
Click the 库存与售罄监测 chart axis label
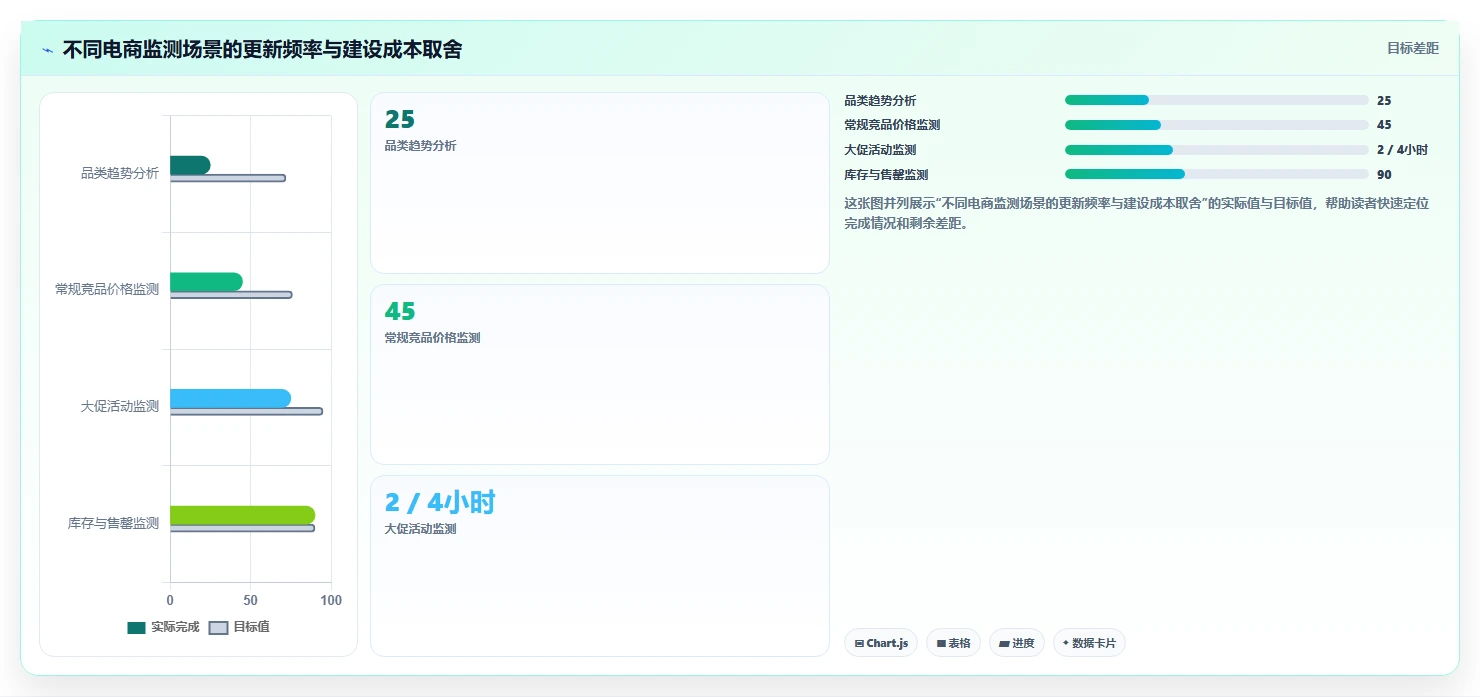click(x=113, y=523)
